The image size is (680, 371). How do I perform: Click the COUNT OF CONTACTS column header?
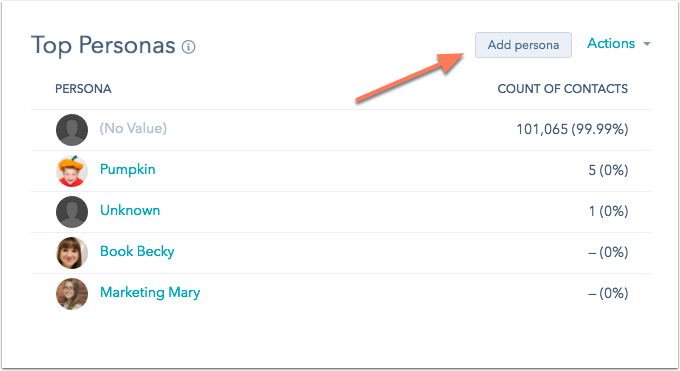[562, 89]
